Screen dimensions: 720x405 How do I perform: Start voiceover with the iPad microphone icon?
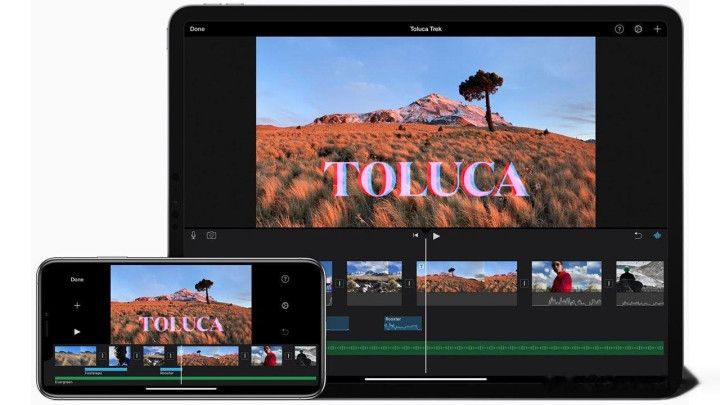click(193, 236)
